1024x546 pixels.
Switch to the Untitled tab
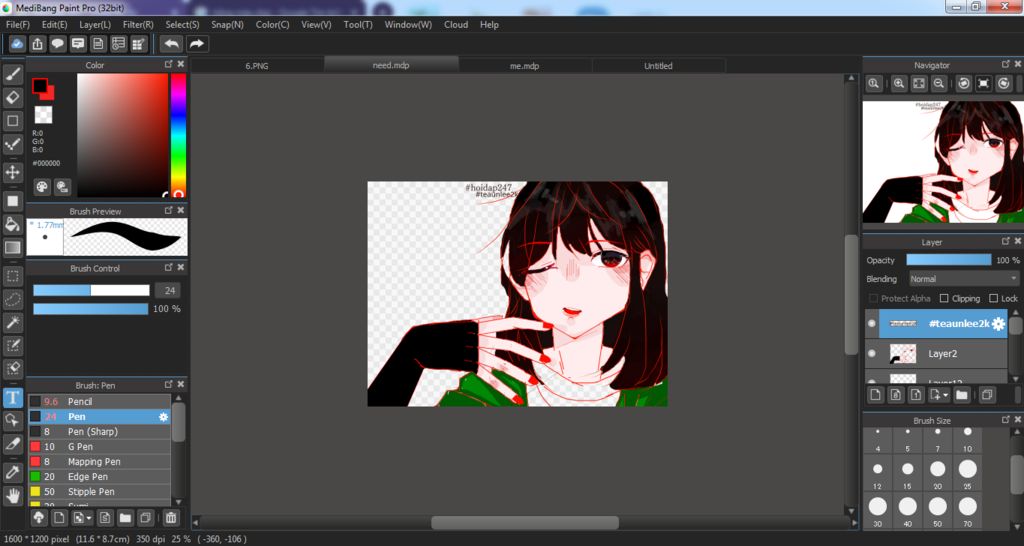coord(658,65)
